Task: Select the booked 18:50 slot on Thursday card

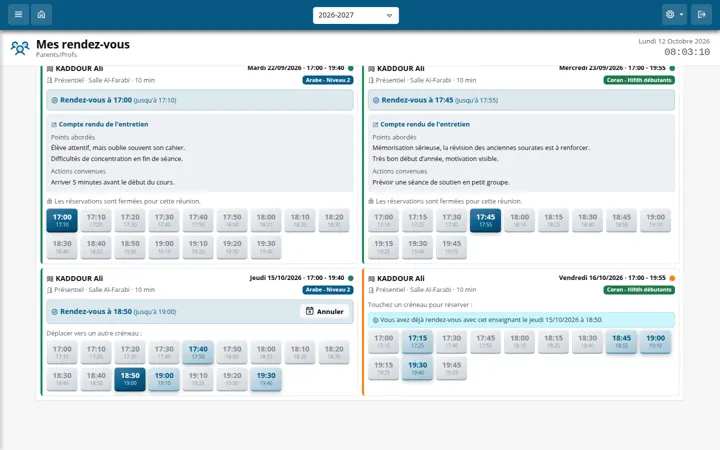Action: tap(130, 379)
